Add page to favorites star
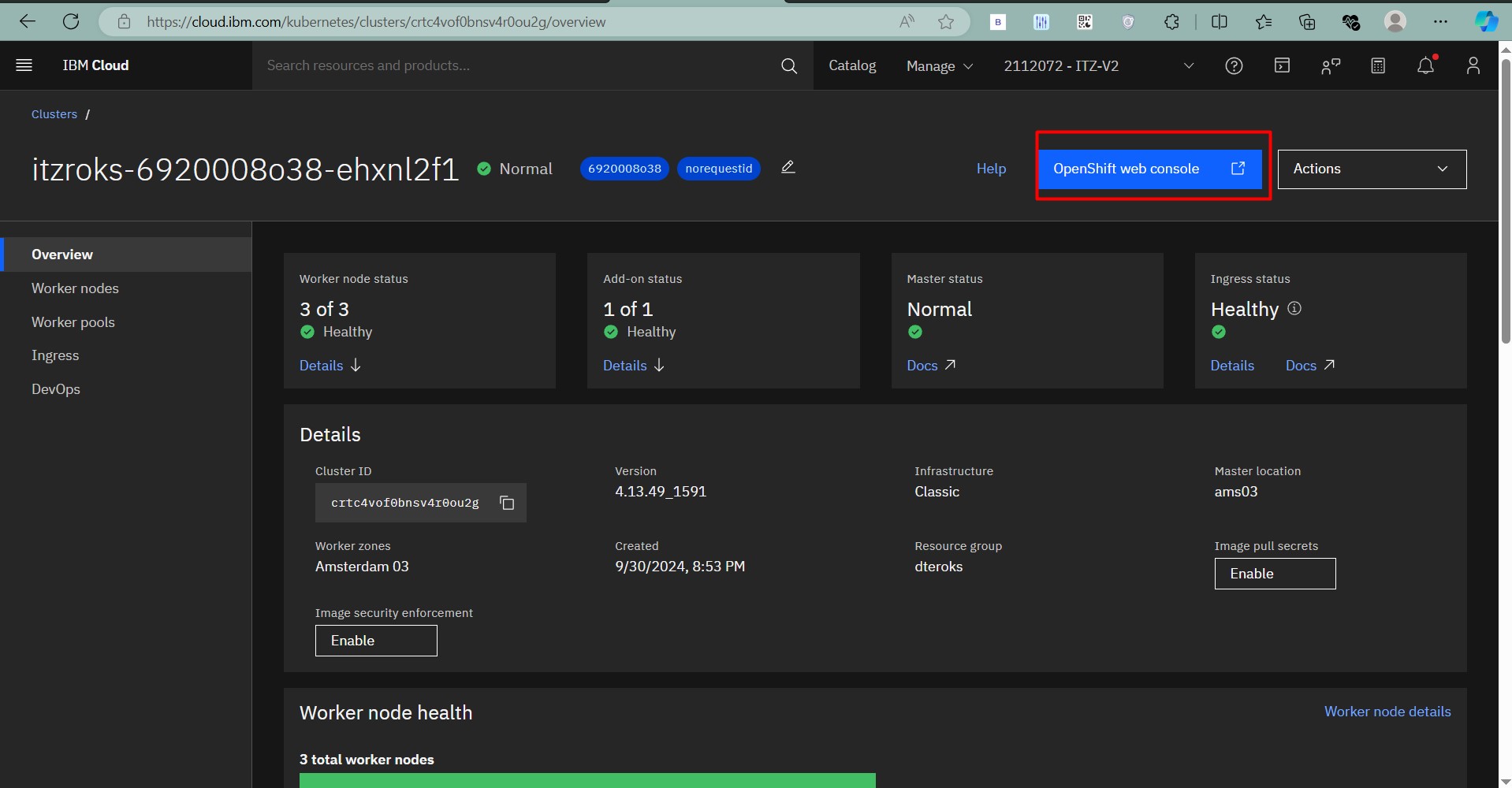 pyautogui.click(x=946, y=21)
